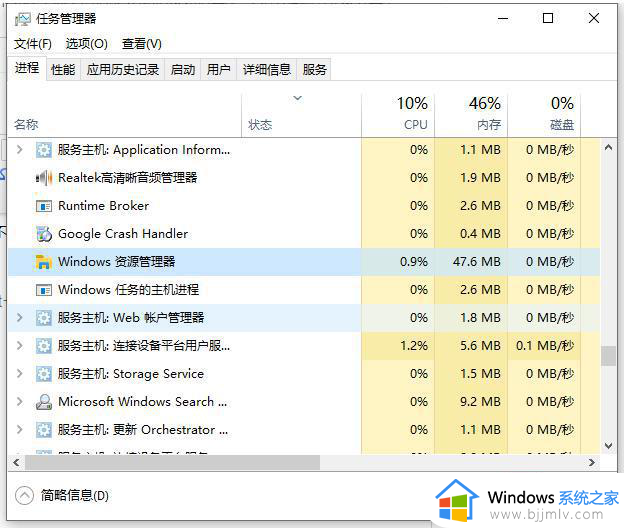Screen dimensions: 624x528
Task: Click the 1.2% CPU value
Action: [414, 346]
